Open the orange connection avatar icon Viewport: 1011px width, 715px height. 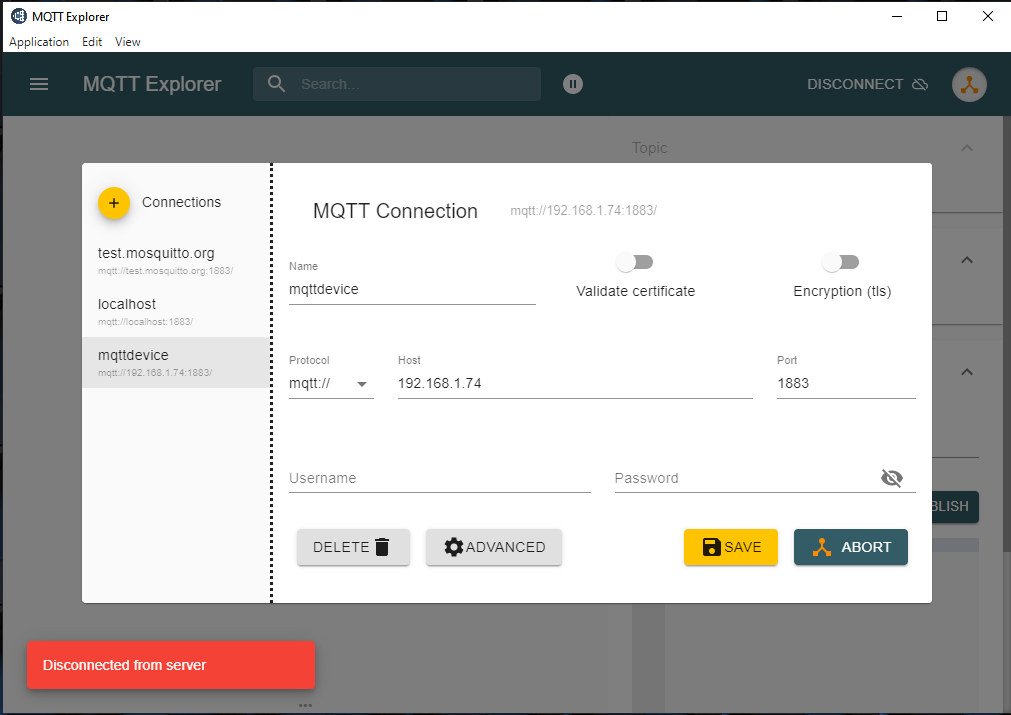(x=969, y=84)
